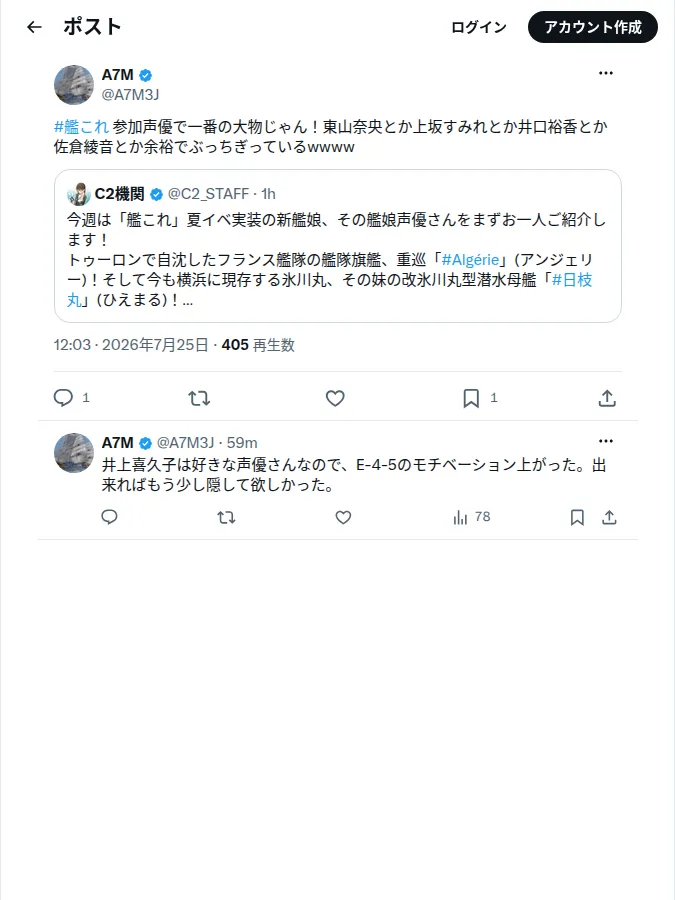Image resolution: width=675 pixels, height=900 pixels.
Task: Repost the 59m follow-up post
Action: point(226,517)
